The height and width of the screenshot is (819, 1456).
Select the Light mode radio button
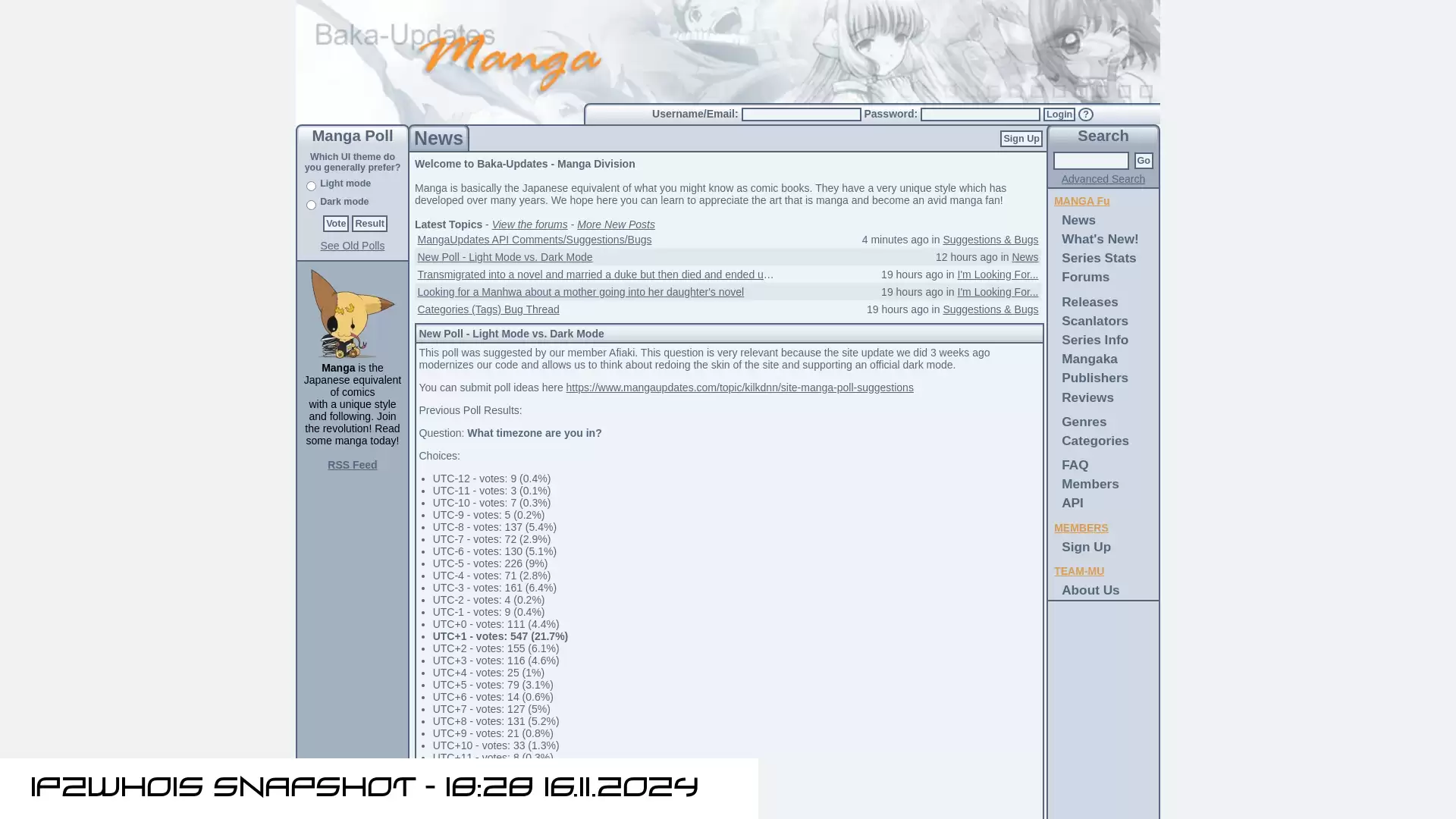[311, 186]
